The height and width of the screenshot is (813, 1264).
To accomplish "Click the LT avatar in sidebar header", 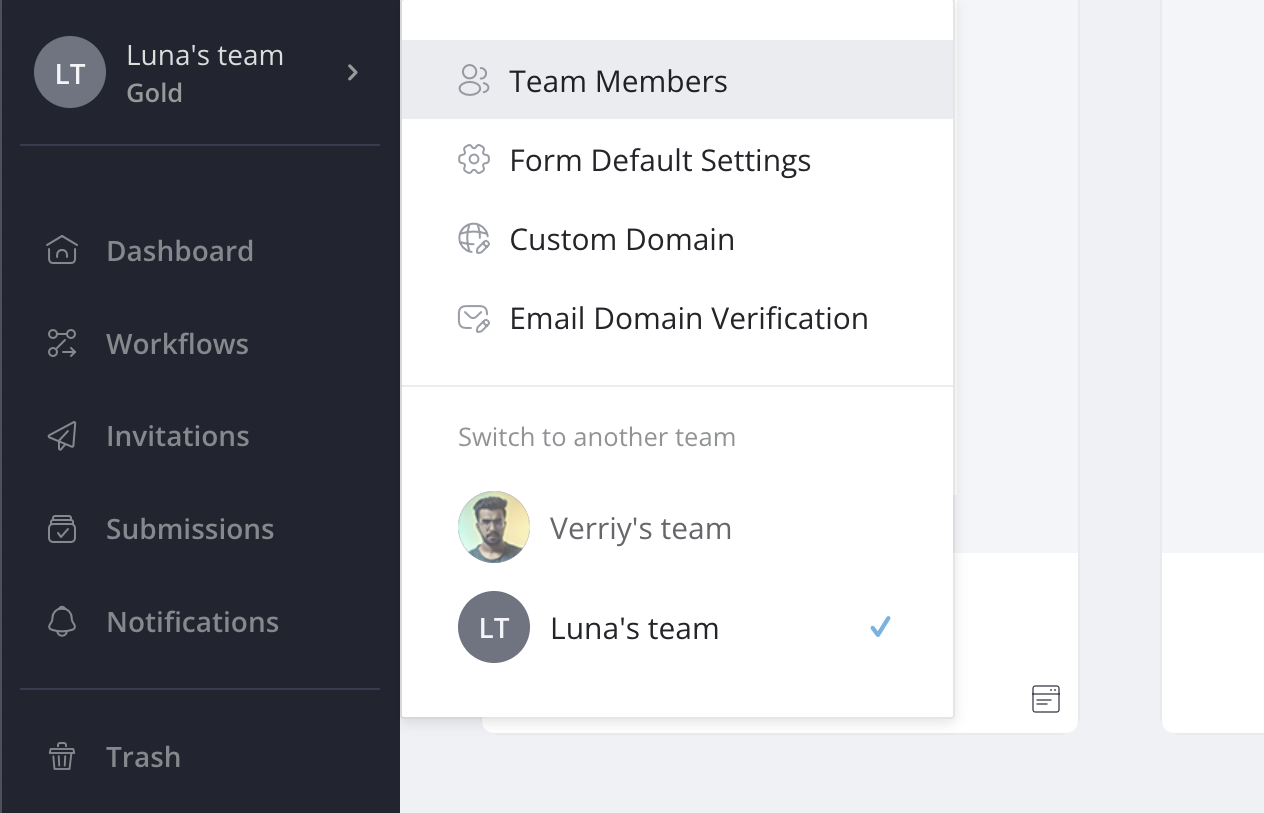I will pos(70,72).
